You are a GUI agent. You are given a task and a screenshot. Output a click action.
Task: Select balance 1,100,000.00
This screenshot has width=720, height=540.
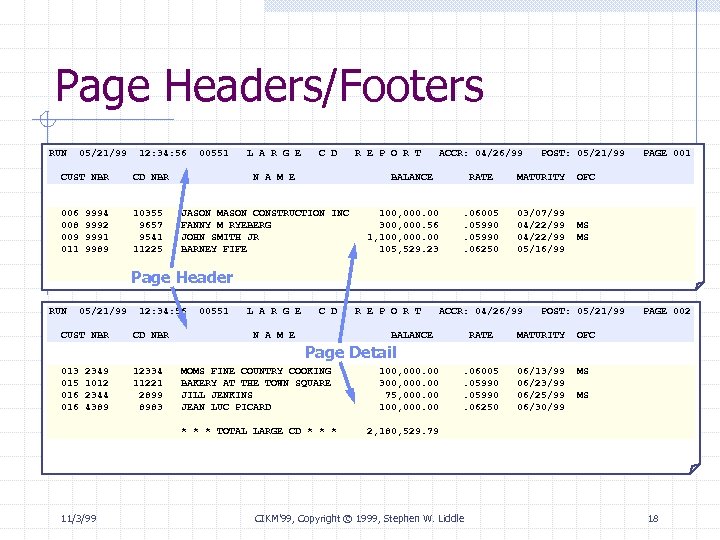(403, 237)
